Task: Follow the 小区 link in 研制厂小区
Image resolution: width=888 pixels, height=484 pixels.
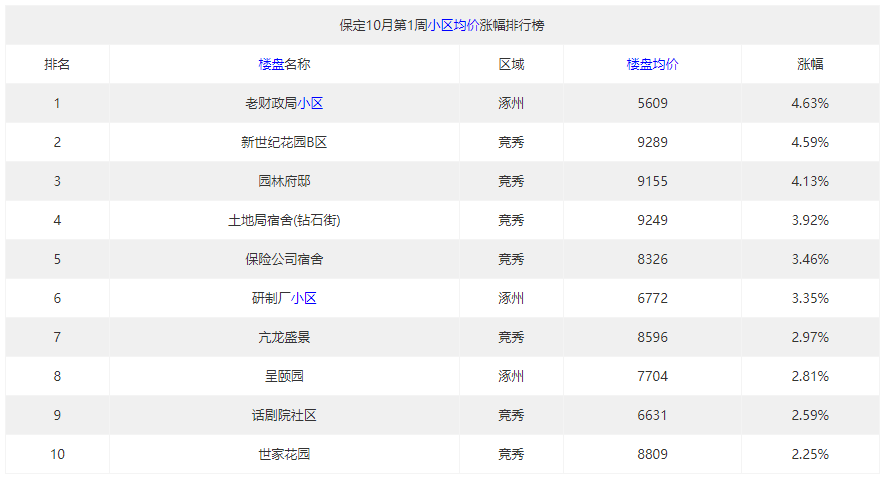Action: (304, 298)
